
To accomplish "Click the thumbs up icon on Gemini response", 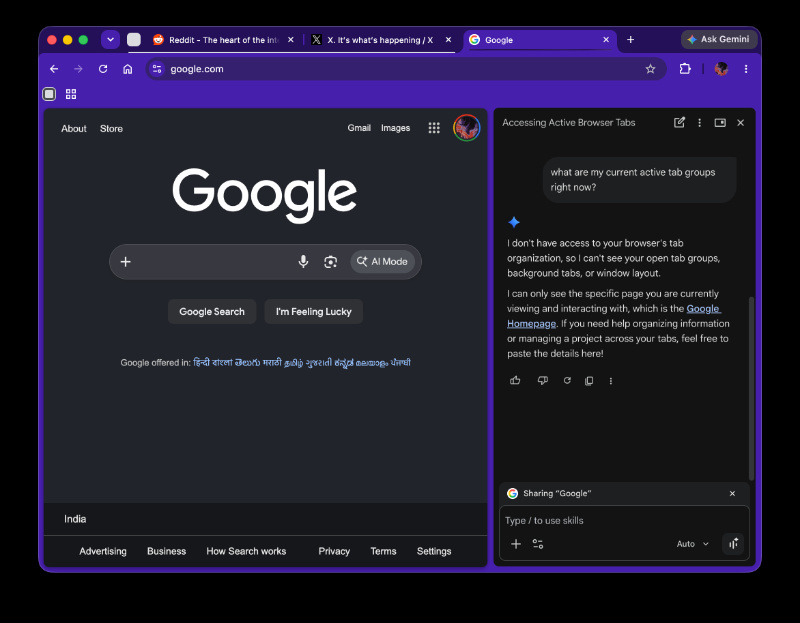I will click(515, 380).
